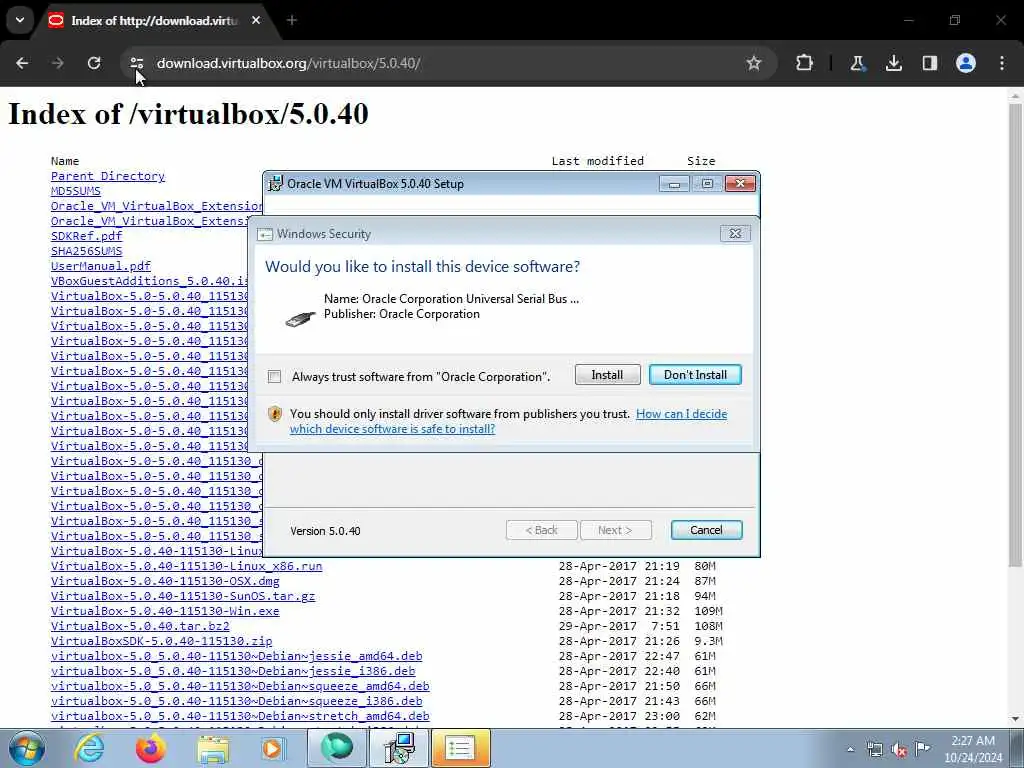This screenshot has height=768, width=1024.
Task: Download VirtualBoxSDK-5.0.40-115130.zip
Action: coord(161,641)
